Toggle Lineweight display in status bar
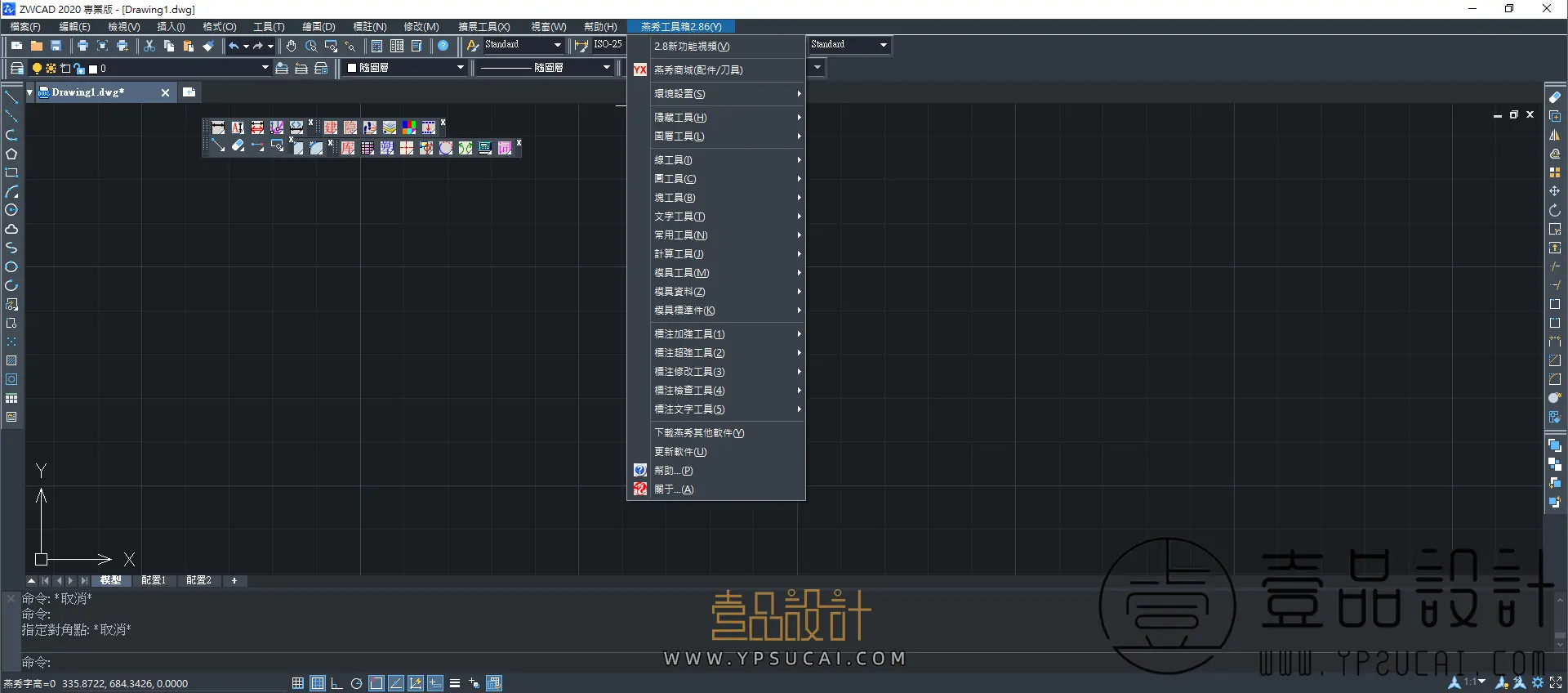This screenshot has height=693, width=1568. pyautogui.click(x=455, y=683)
